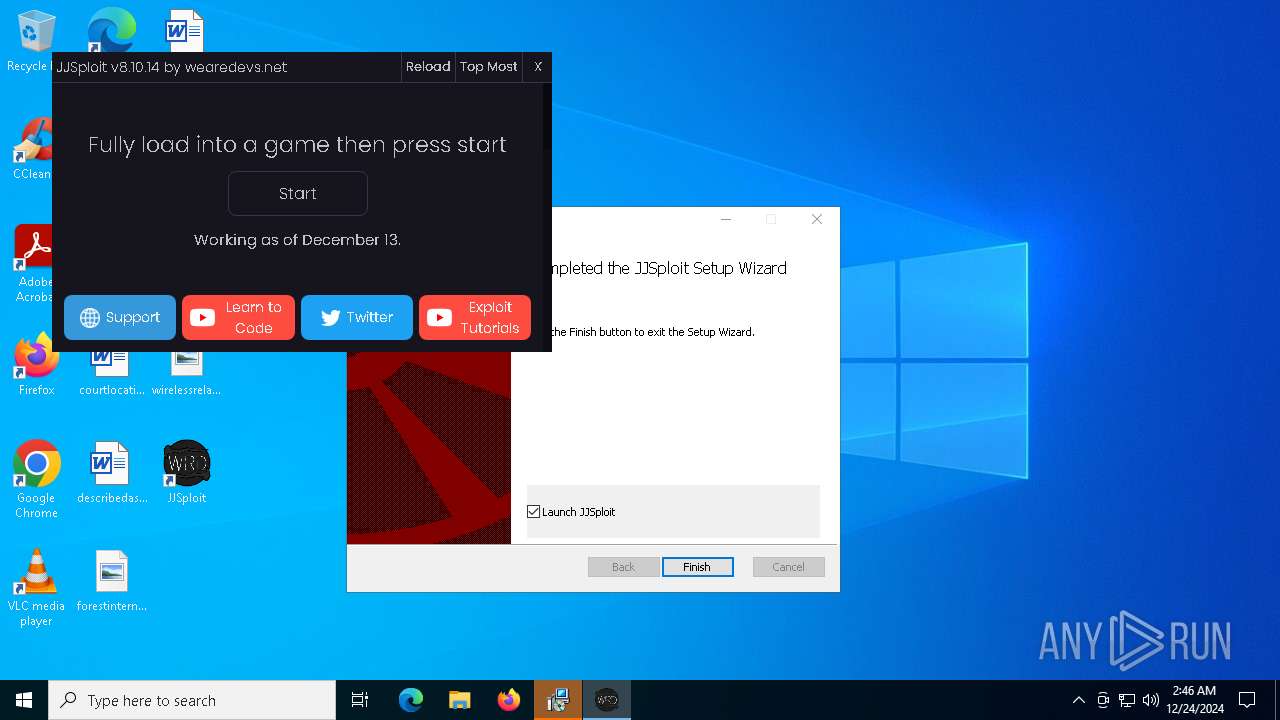
Task: Uncheck the Launch JJSploit checkbox
Action: [534, 512]
